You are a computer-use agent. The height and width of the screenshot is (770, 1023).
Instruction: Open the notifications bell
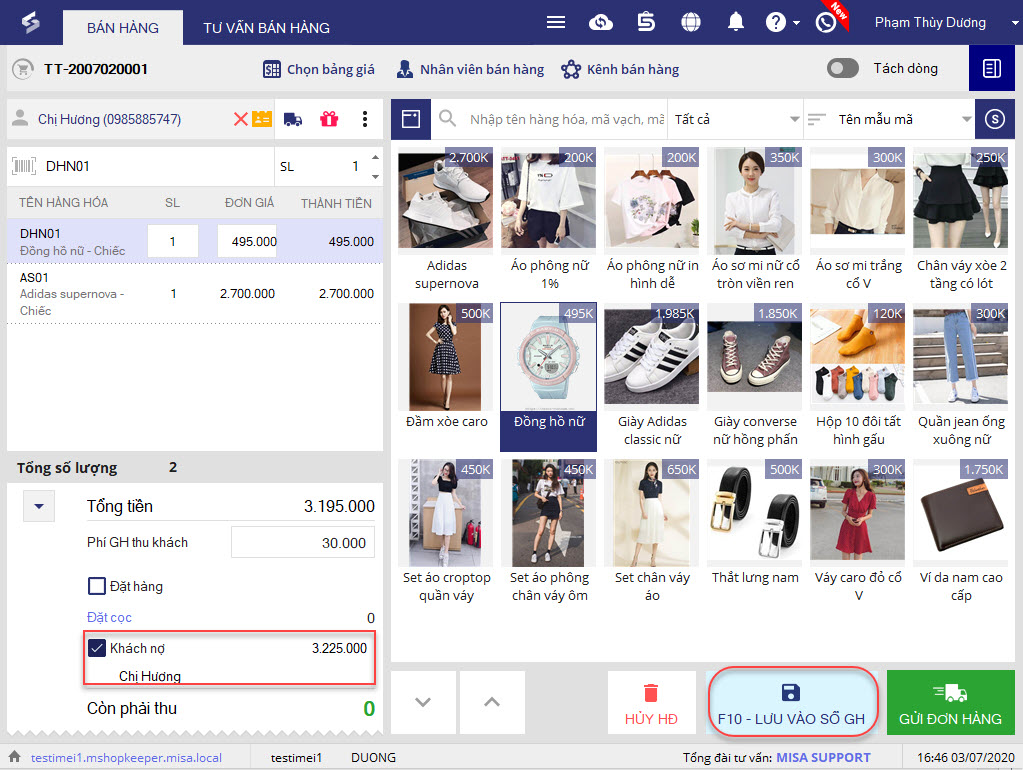pos(736,23)
